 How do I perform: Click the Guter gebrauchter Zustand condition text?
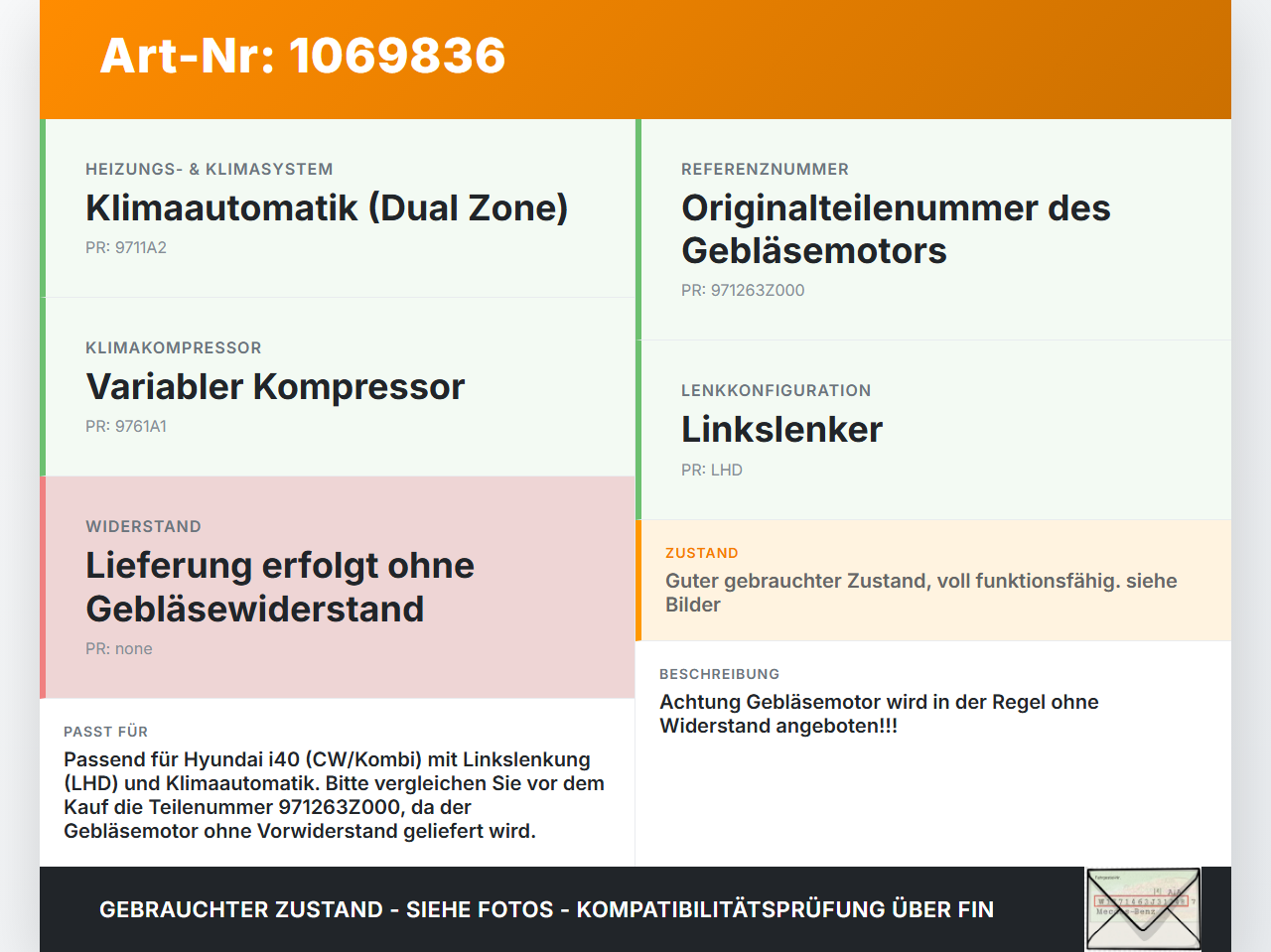pos(921,593)
